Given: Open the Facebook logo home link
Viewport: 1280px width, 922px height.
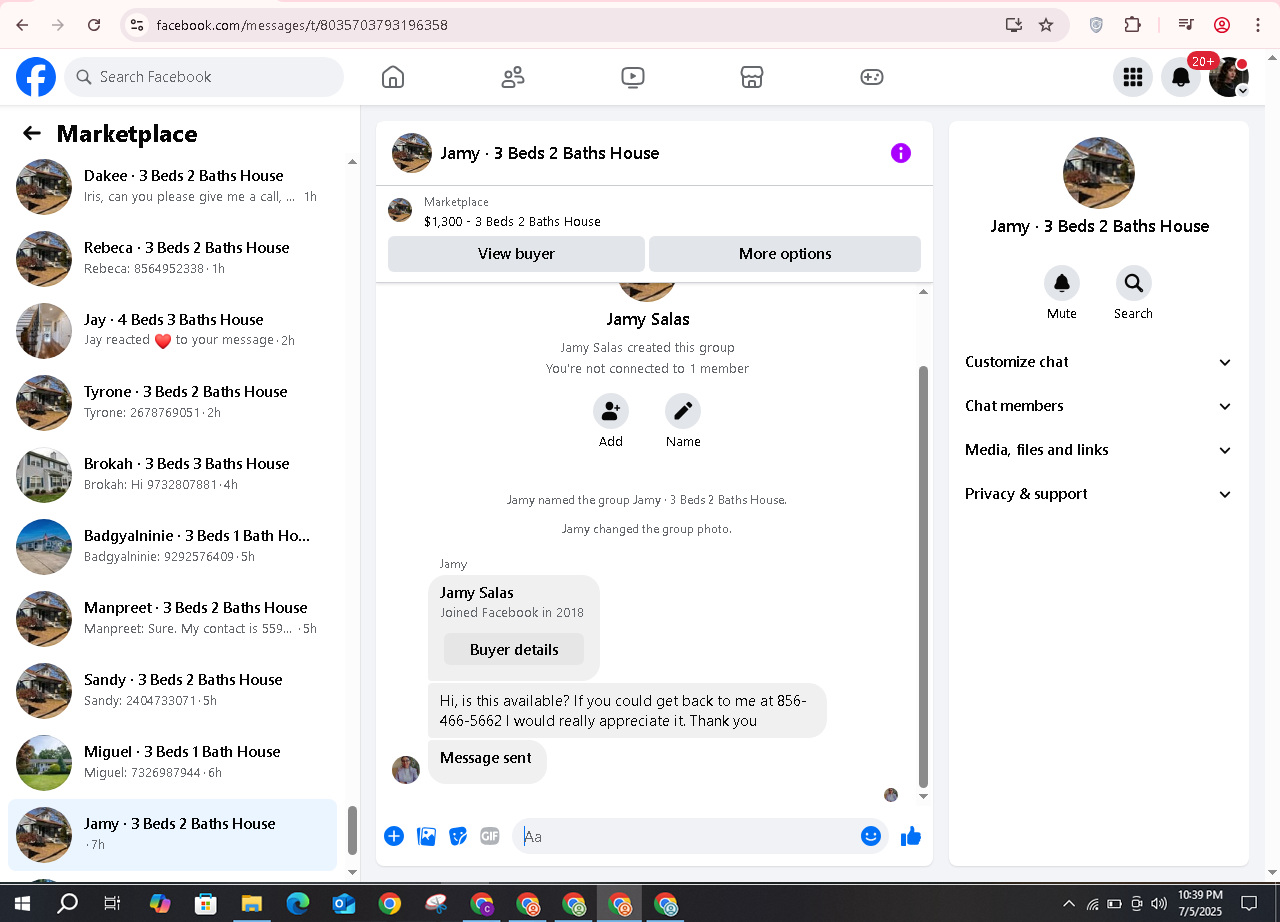Looking at the screenshot, I should pyautogui.click(x=36, y=77).
